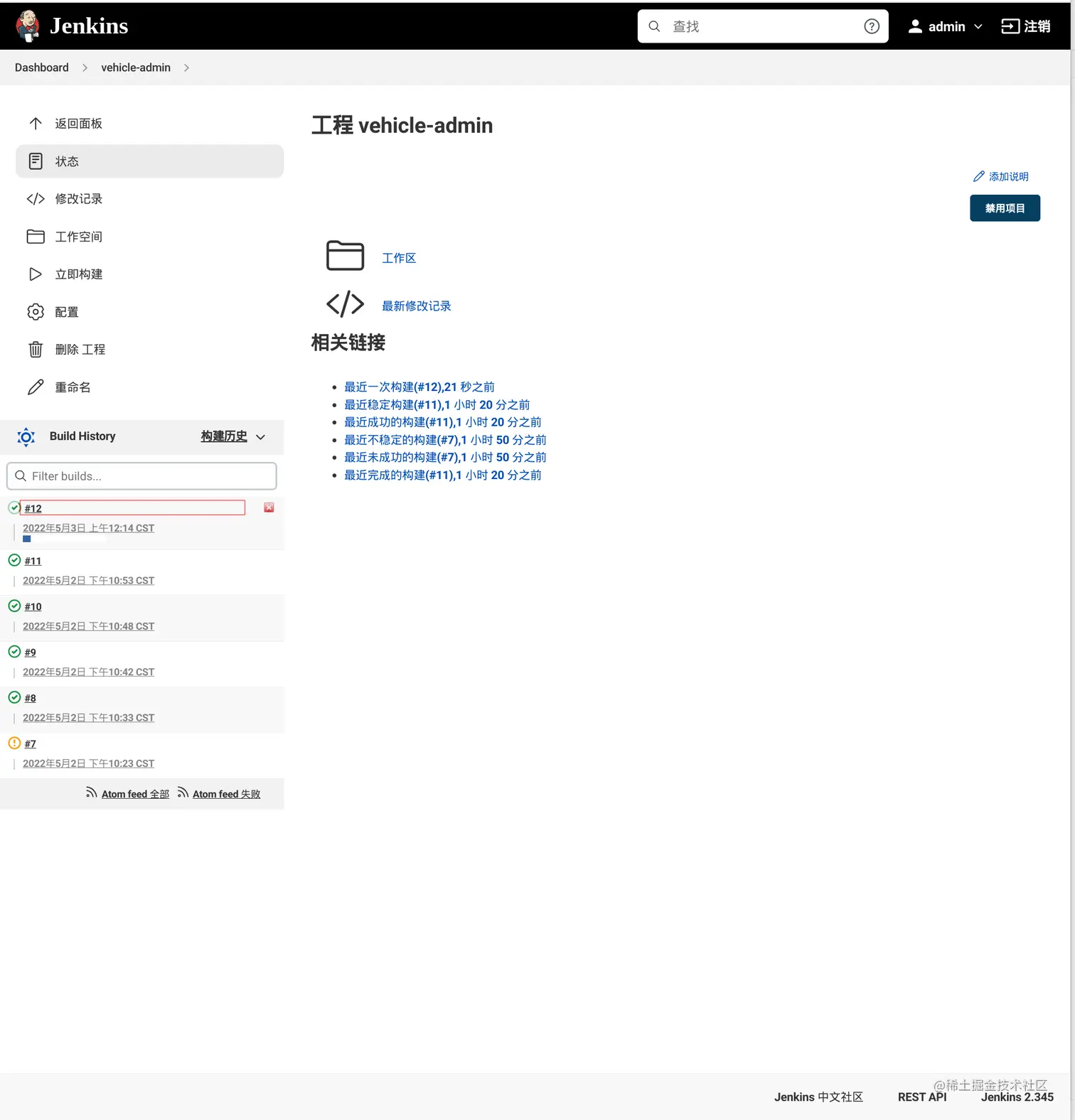Open 最近一次构建(#12) link
This screenshot has height=1120, width=1075.
tap(419, 387)
